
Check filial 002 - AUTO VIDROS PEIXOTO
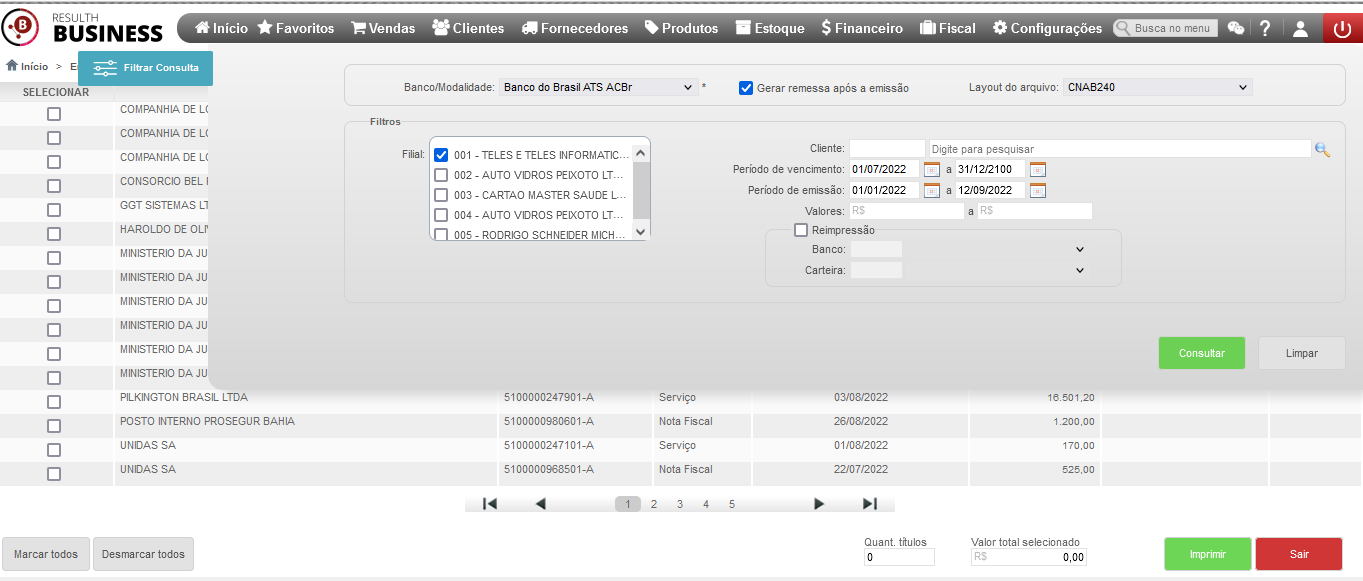(441, 175)
